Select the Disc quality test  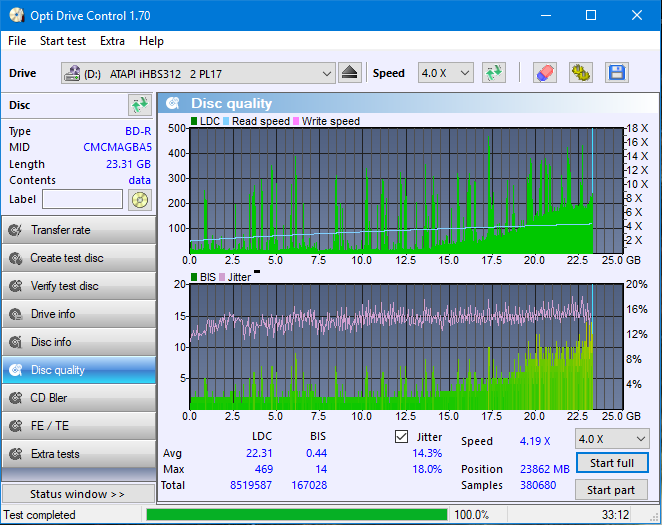[x=79, y=370]
